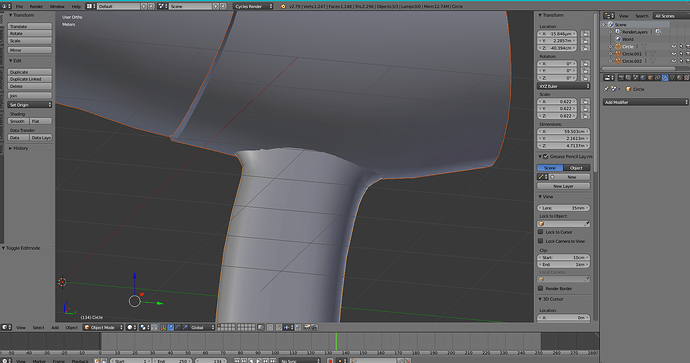Click the OpenGL render image icon

click(x=307, y=327)
